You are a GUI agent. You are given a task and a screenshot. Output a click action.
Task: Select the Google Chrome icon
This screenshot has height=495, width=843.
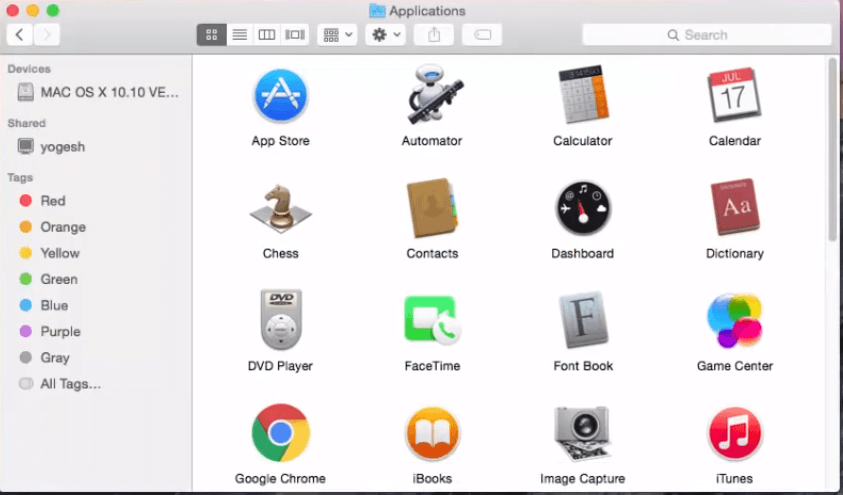[281, 433]
